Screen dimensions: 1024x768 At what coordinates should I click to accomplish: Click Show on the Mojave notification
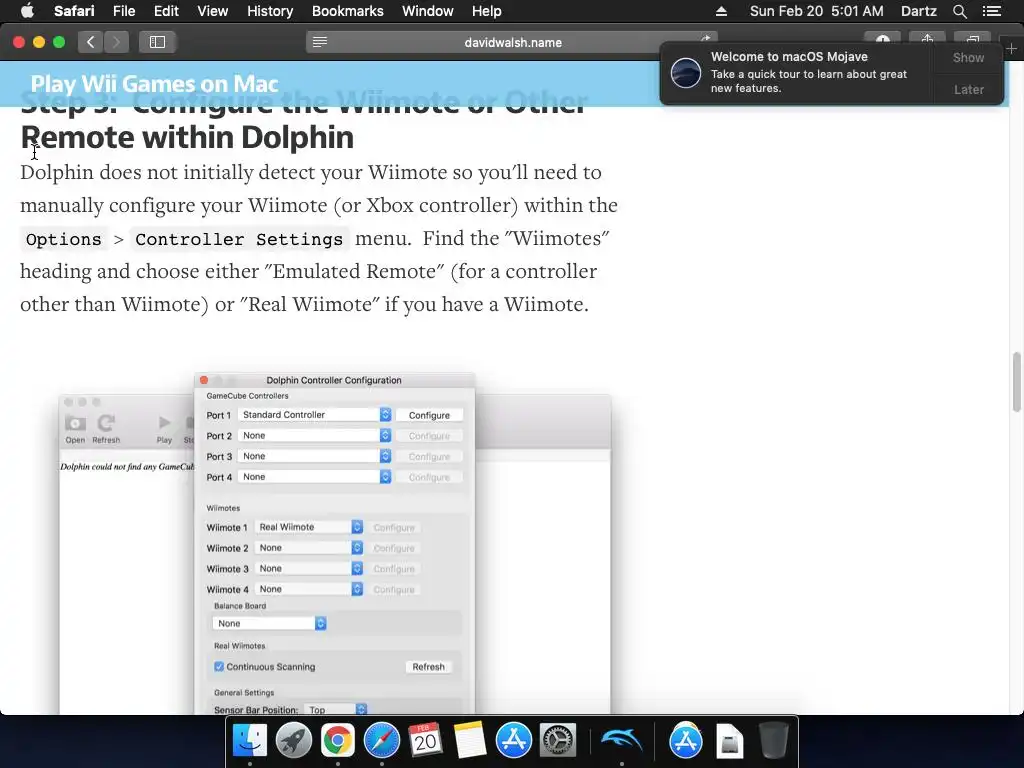pos(968,57)
